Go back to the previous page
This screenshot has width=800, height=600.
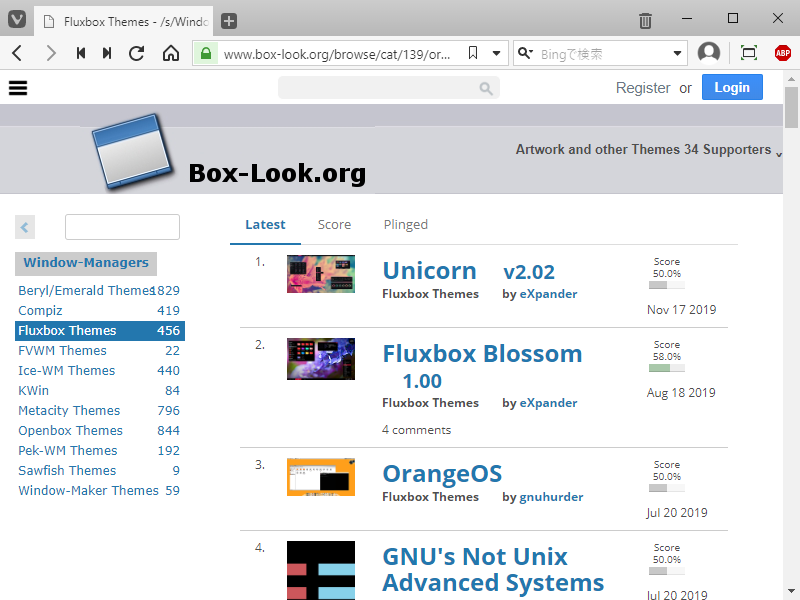[x=17, y=53]
